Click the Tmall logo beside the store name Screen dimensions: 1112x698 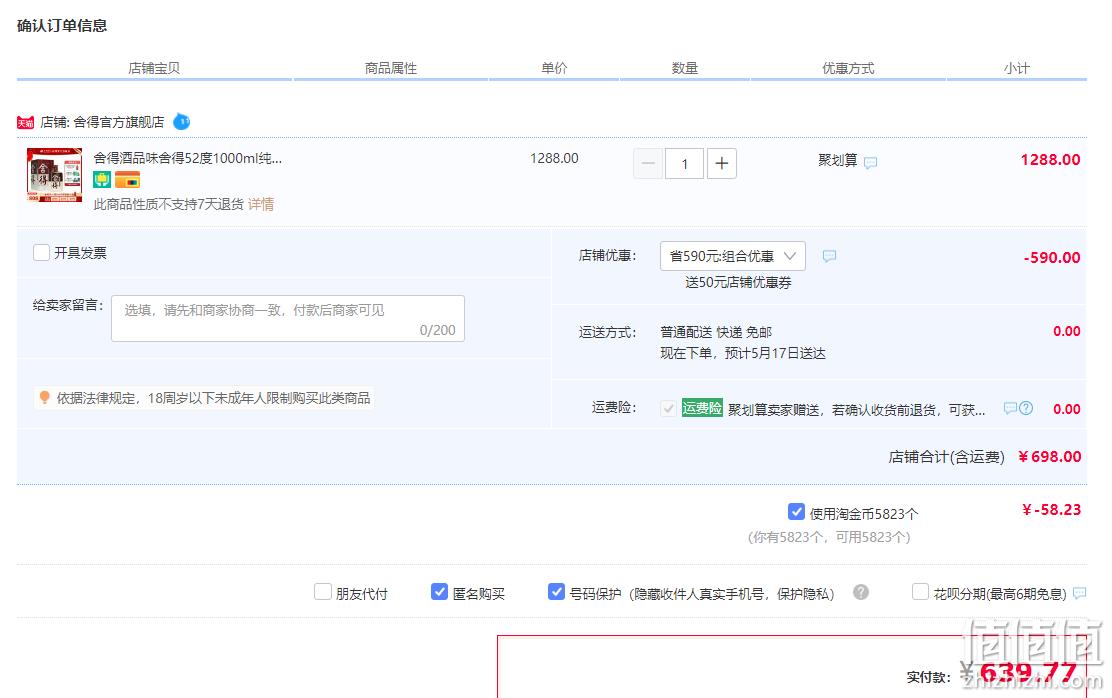click(x=26, y=123)
